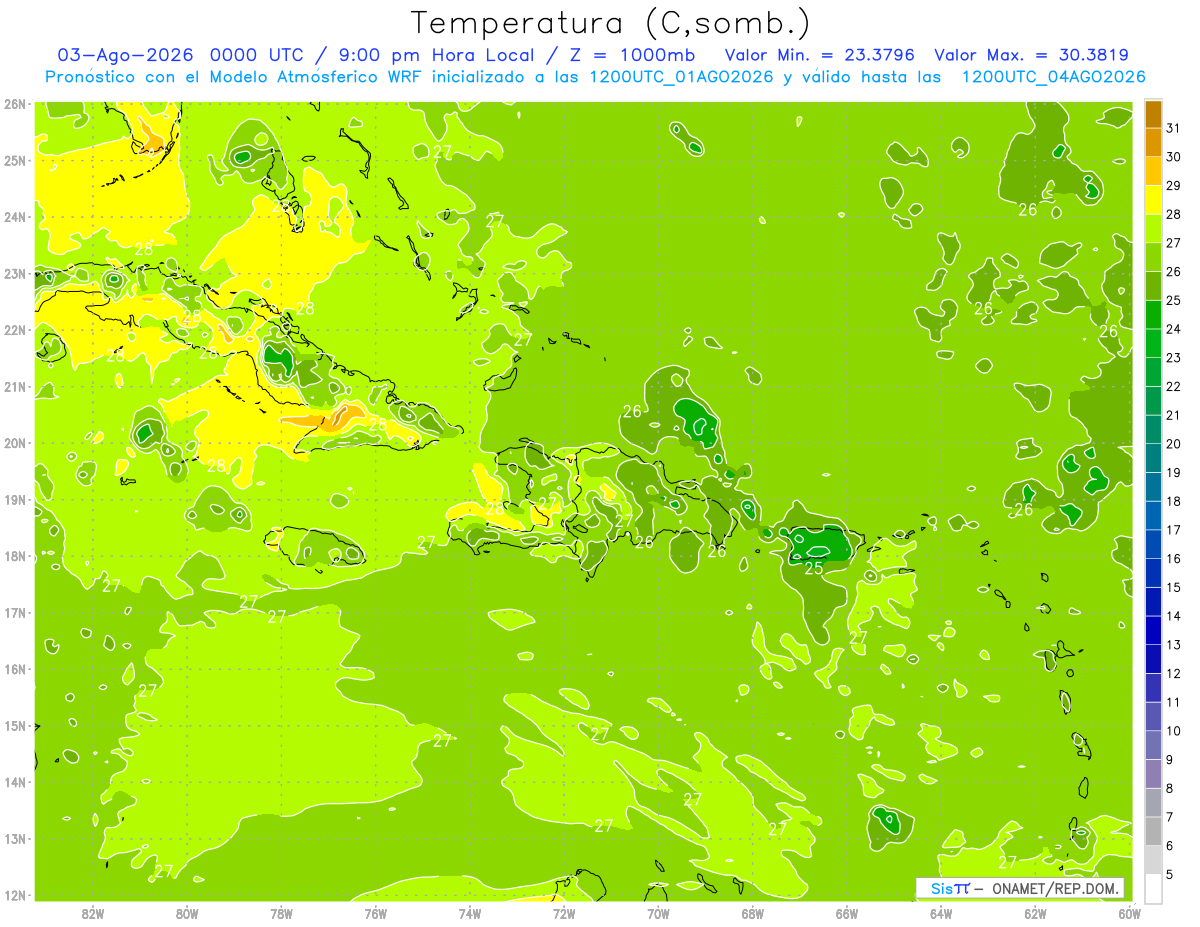Click the legend label 29
The width and height of the screenshot is (1200, 927).
click(x=1174, y=186)
